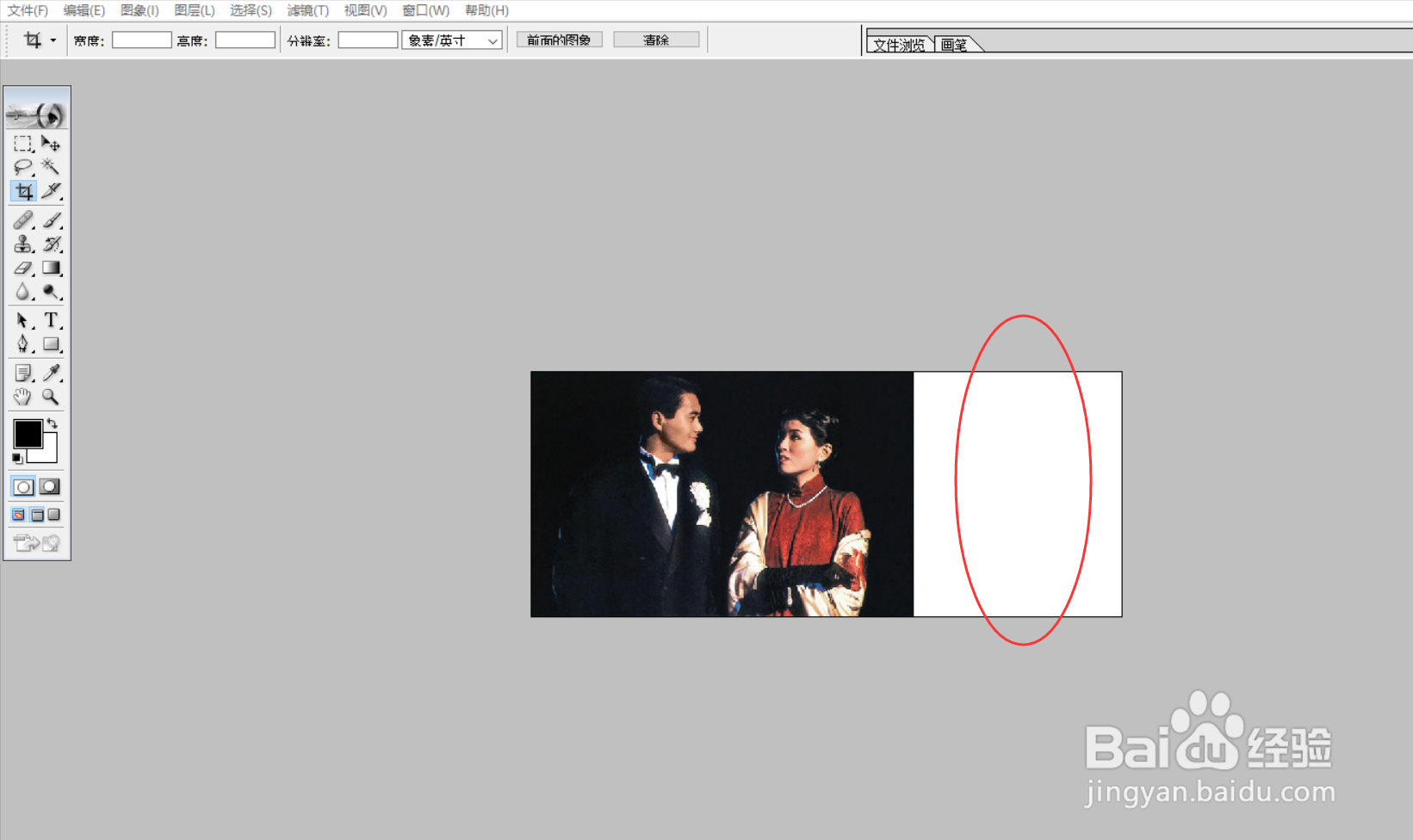
Task: Open the 滤镜(T) menu
Action: click(307, 10)
